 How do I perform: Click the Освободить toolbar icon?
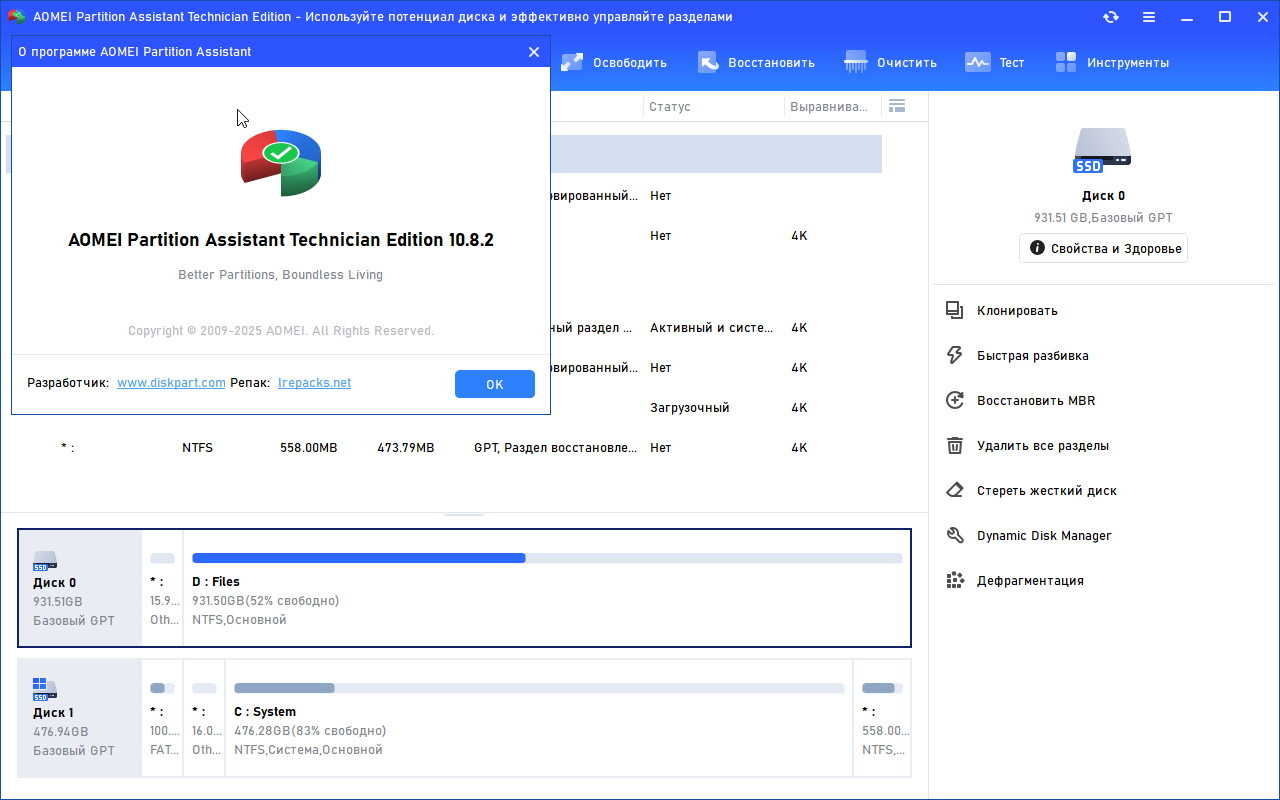tap(572, 62)
